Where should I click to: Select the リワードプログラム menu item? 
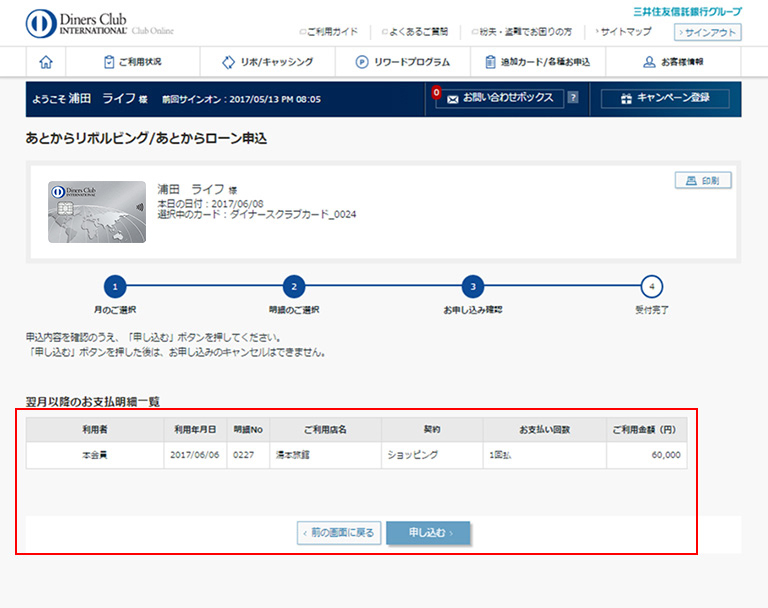403,62
